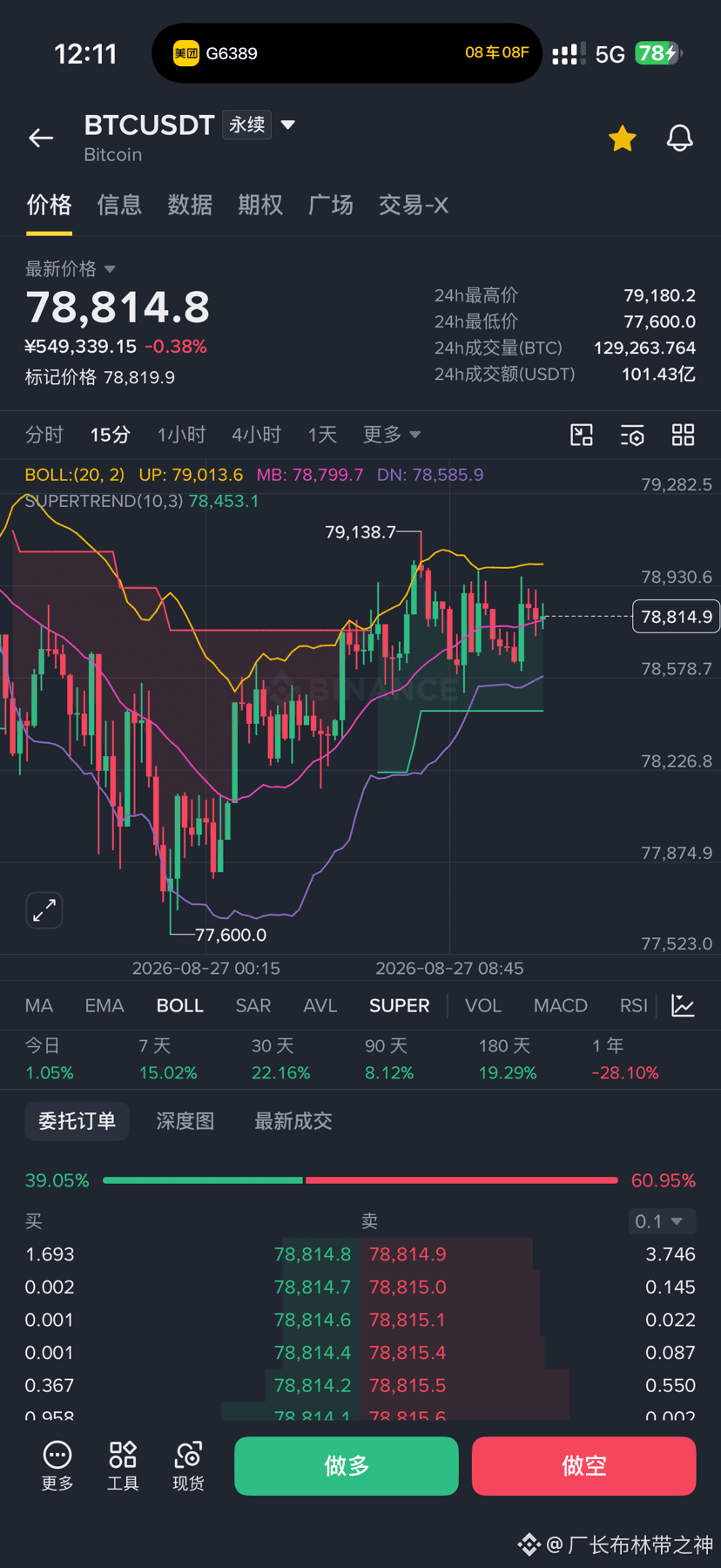Viewport: 721px width, 1568px height.
Task: Select the 委托订单 tab
Action: point(77,1121)
